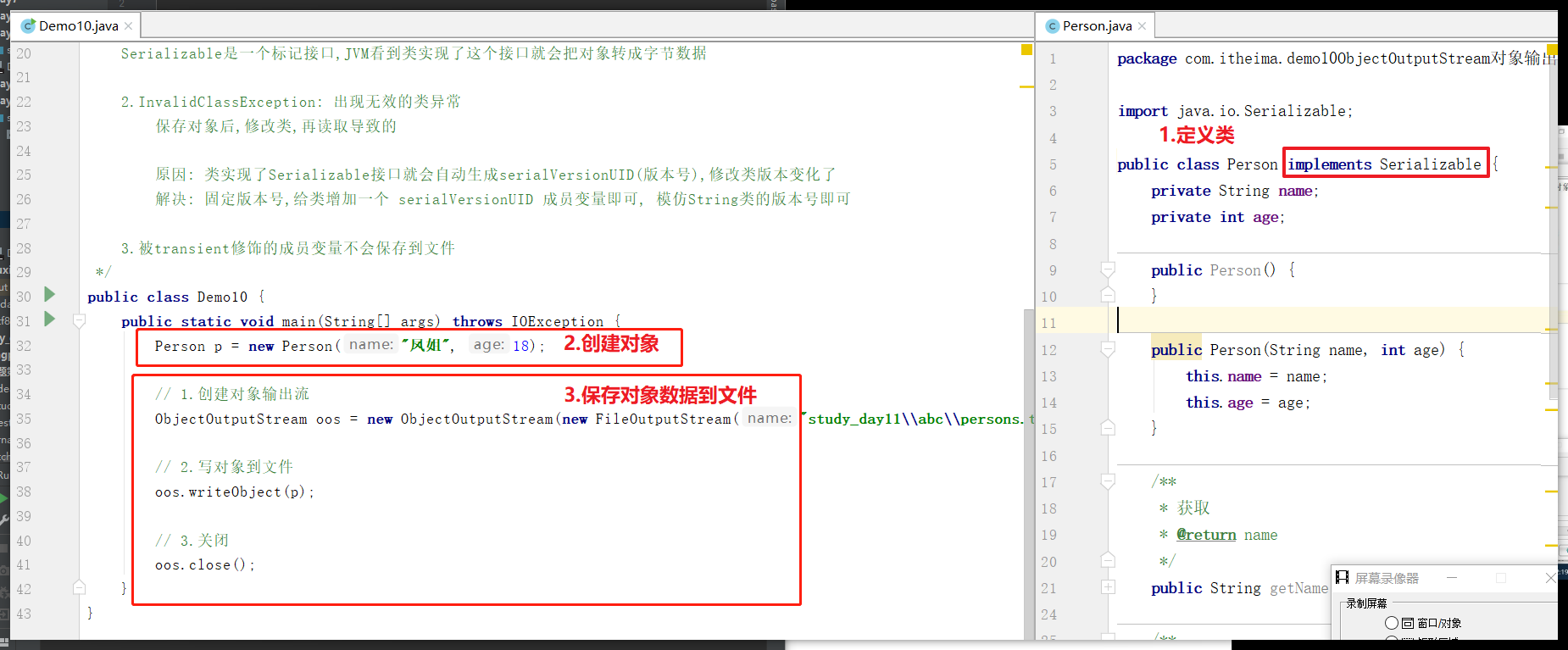Click the Person.java vertical scrollbar thumb
Image resolution: width=1568 pixels, height=650 pixels.
(x=1554, y=222)
